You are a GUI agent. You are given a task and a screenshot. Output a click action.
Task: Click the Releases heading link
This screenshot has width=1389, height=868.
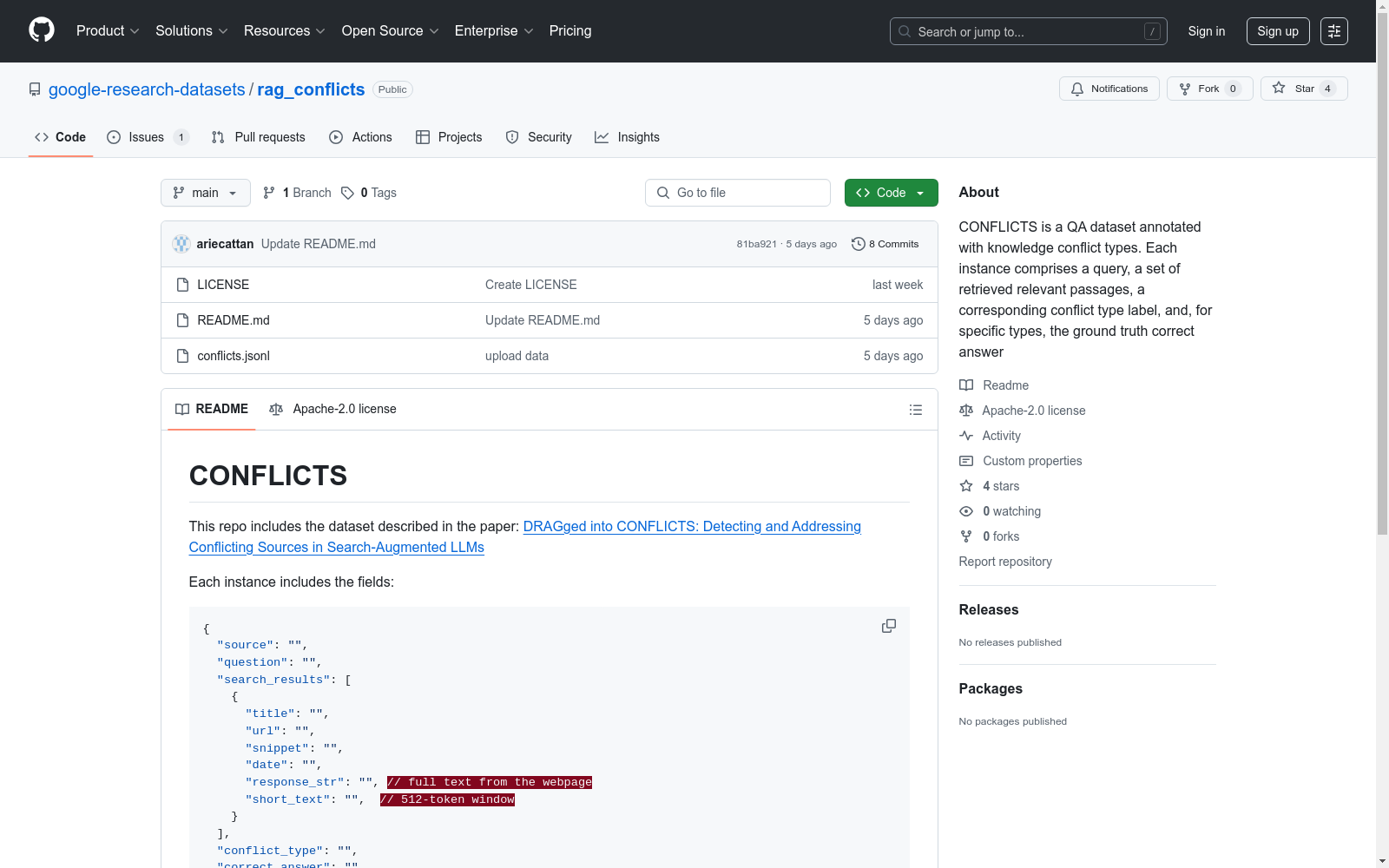point(989,609)
